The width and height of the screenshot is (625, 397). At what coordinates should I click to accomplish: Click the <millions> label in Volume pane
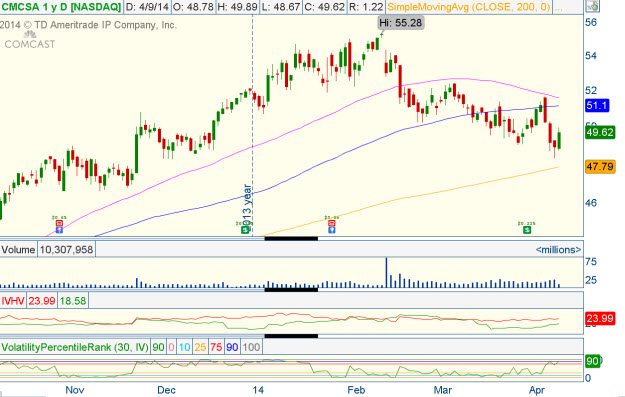(x=558, y=250)
